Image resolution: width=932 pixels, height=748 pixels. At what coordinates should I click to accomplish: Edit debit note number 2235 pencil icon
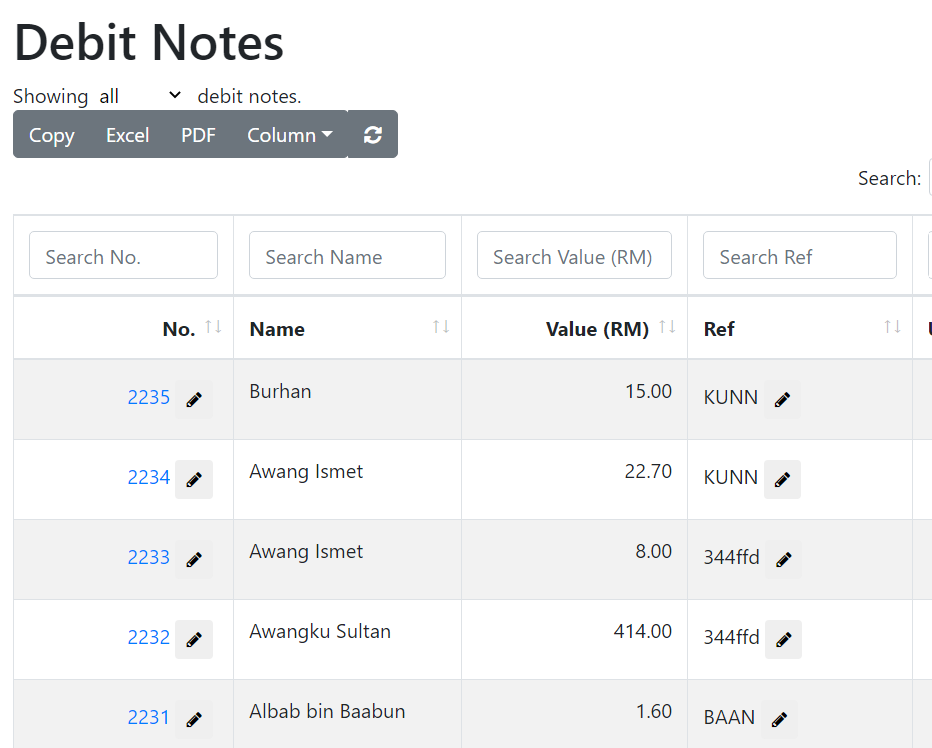tap(194, 399)
